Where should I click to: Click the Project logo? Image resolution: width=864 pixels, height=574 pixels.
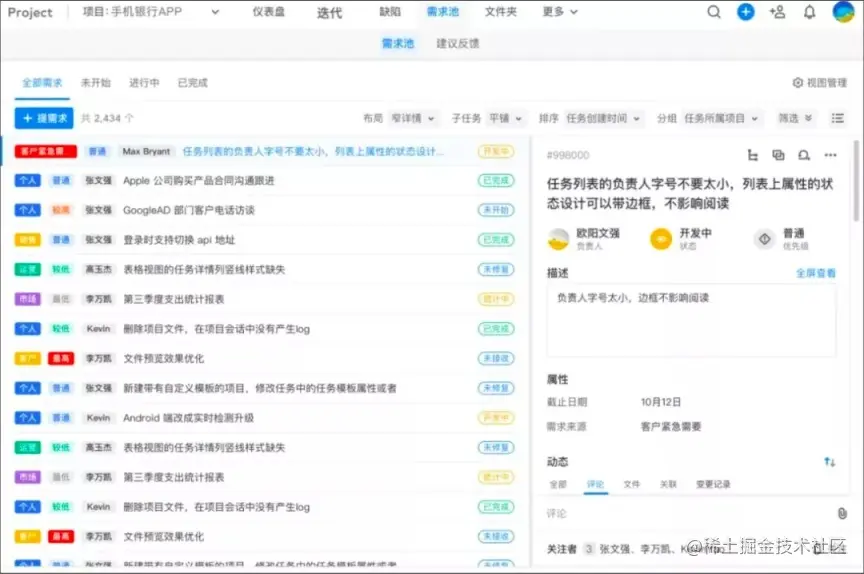pyautogui.click(x=30, y=12)
